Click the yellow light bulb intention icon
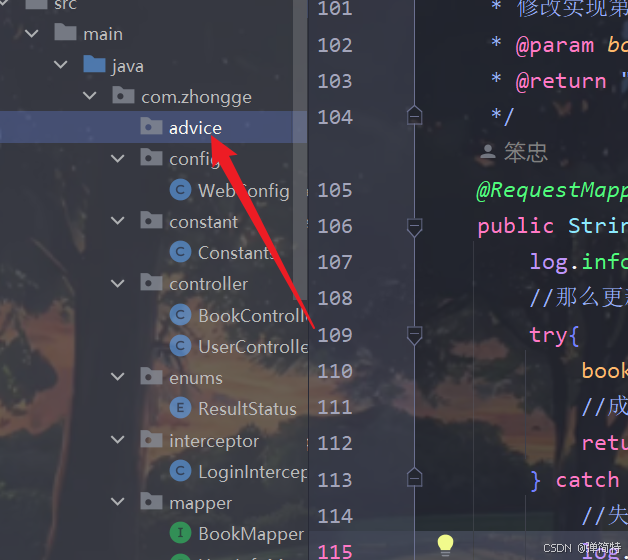This screenshot has width=628, height=560. [x=445, y=545]
